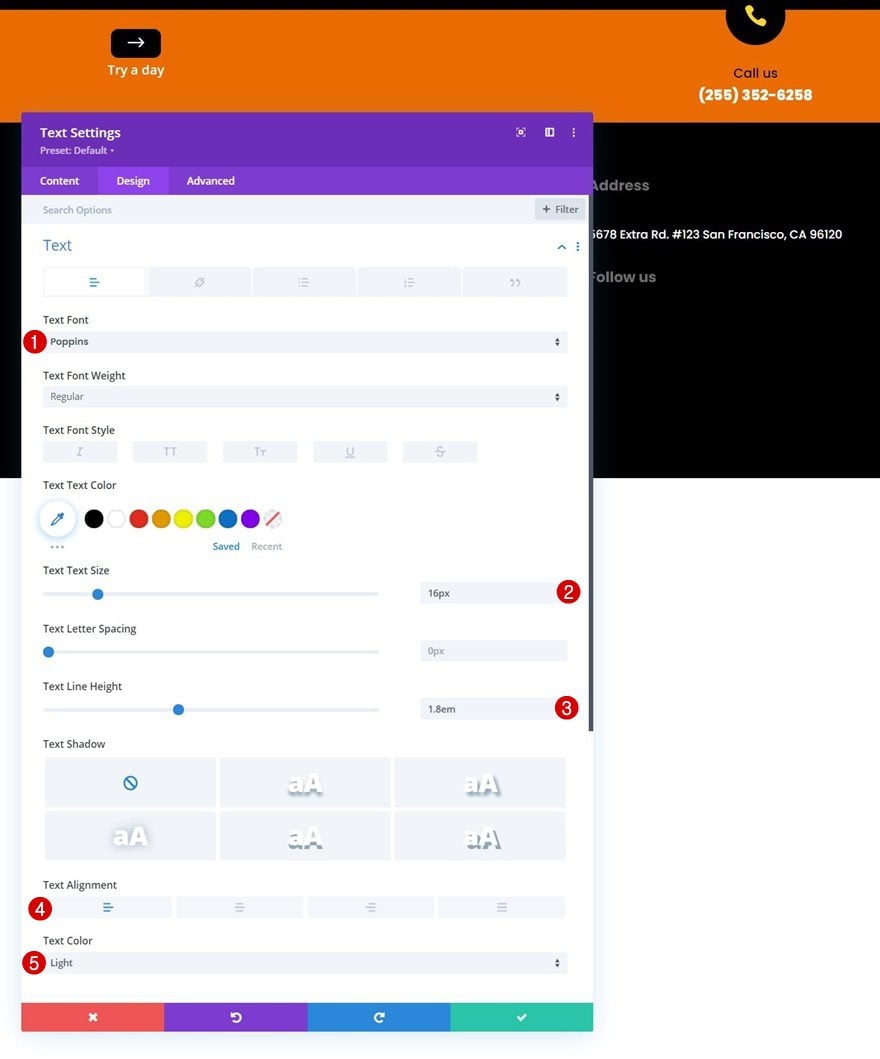Toggle underline font style

coord(350,452)
